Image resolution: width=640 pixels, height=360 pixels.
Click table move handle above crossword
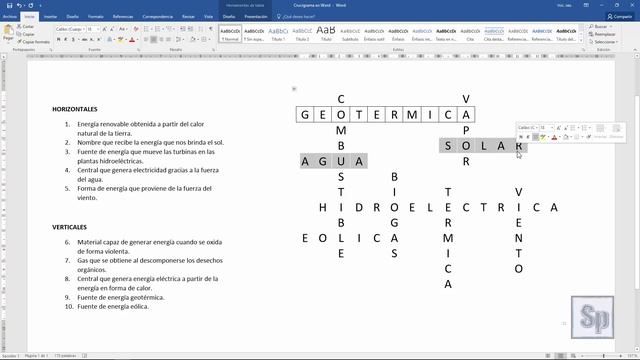(x=294, y=89)
